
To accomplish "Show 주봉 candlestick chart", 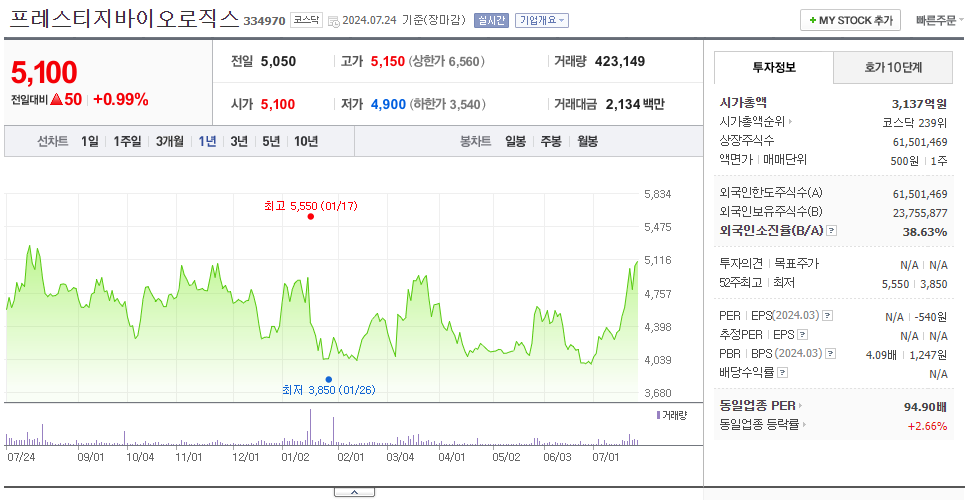I will [551, 141].
